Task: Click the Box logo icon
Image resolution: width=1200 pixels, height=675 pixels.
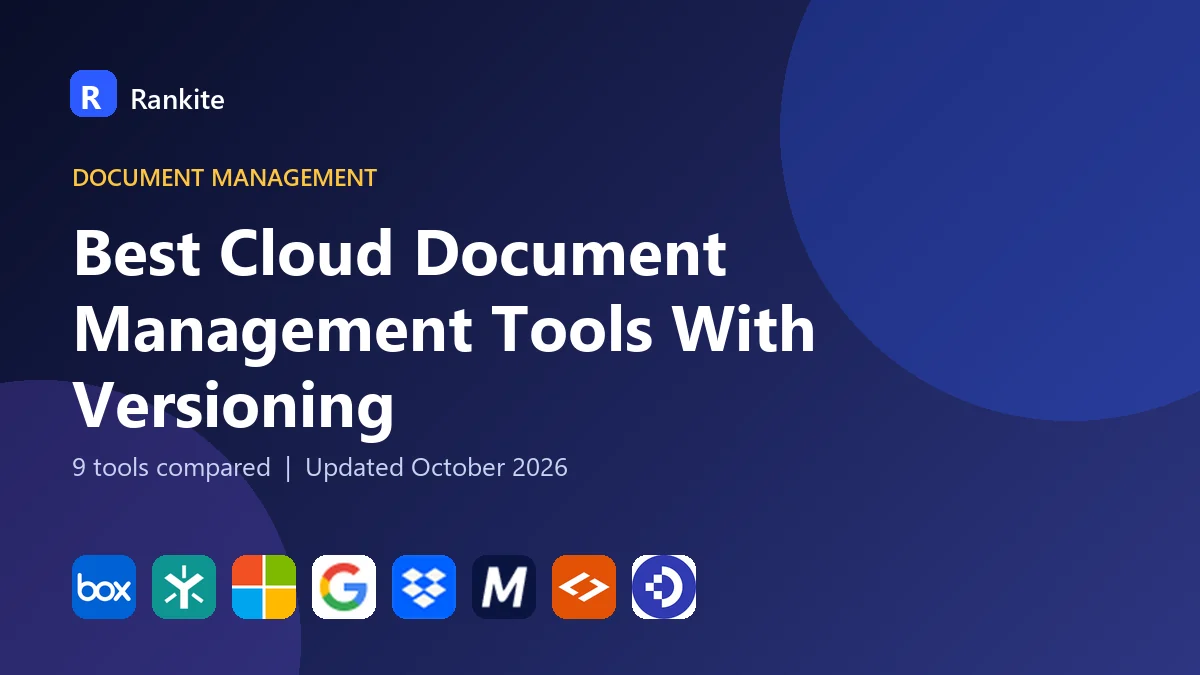Action: (104, 587)
